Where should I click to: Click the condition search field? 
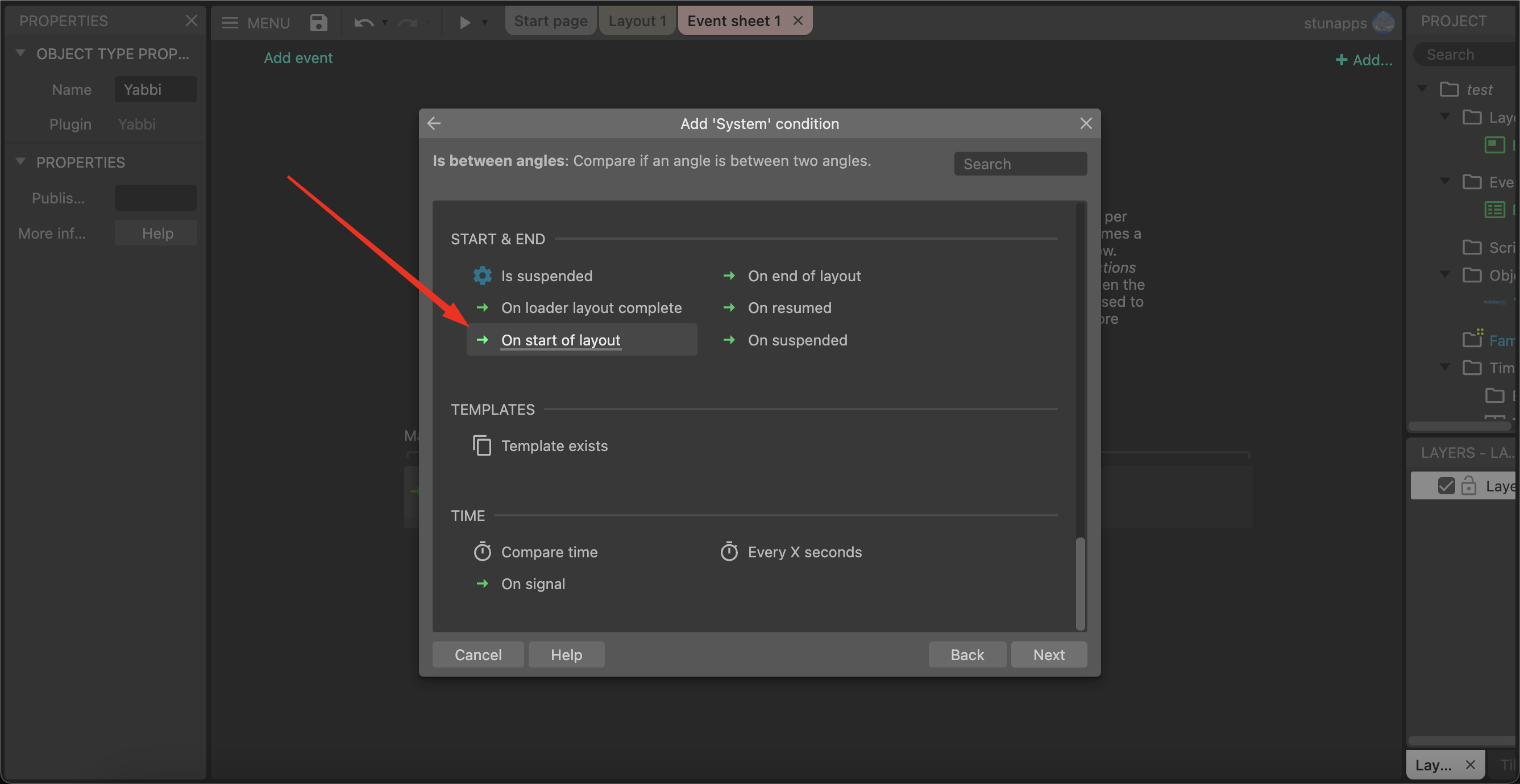1020,164
